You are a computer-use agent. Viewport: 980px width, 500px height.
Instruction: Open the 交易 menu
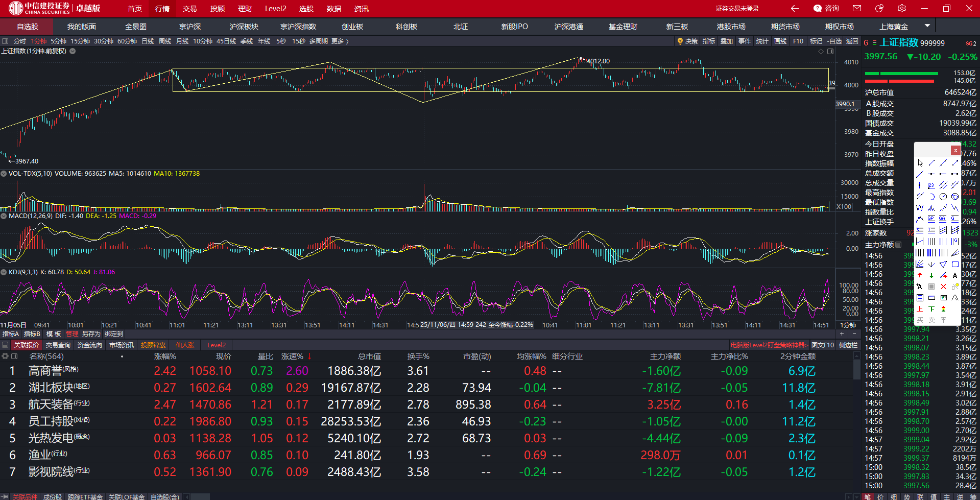click(190, 8)
